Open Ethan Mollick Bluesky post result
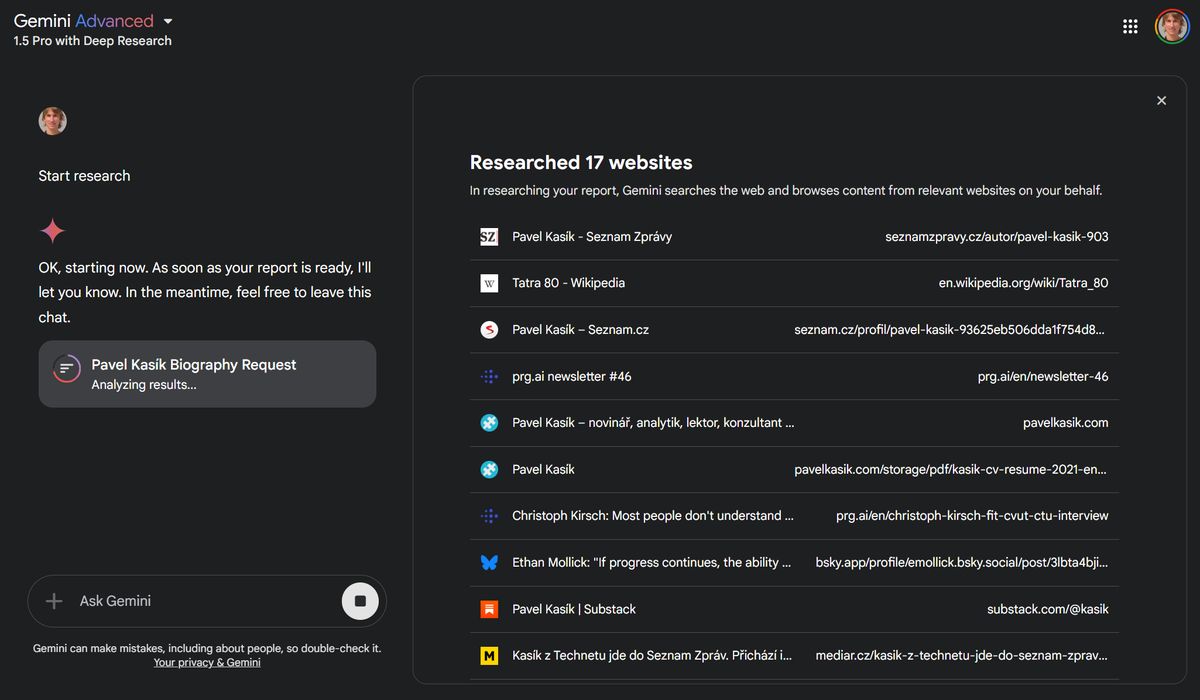Screen dimensions: 1200x700 [794, 562]
